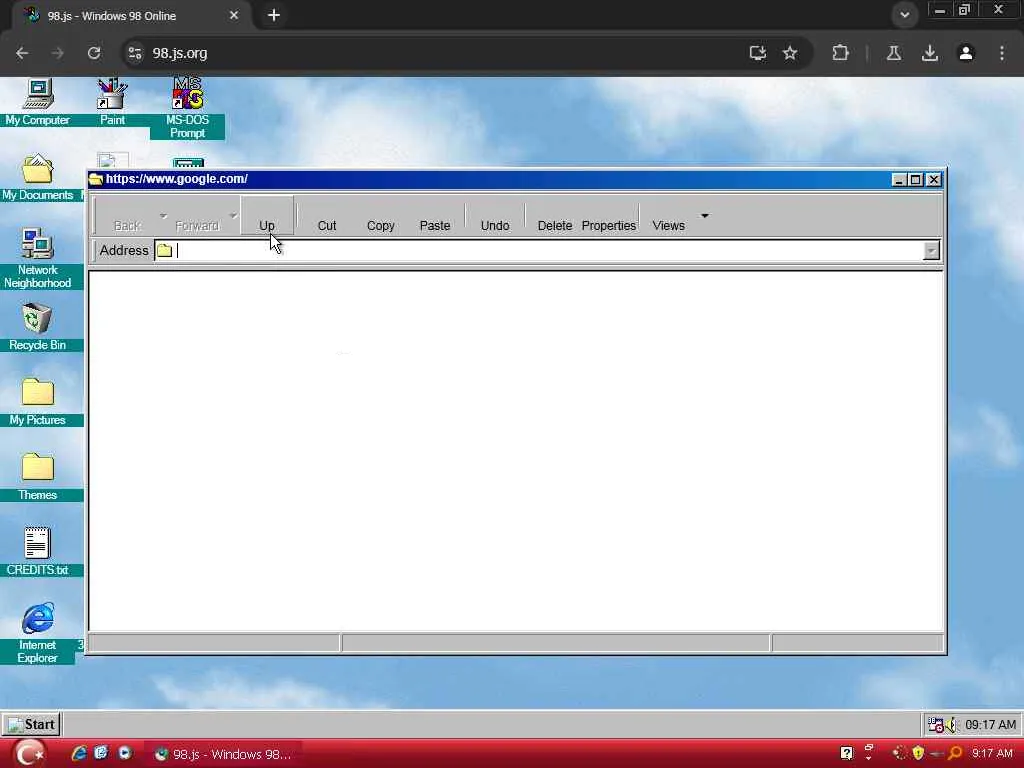This screenshot has width=1024, height=768.
Task: Click the Show Desktop quick launch icon
Action: 101,753
